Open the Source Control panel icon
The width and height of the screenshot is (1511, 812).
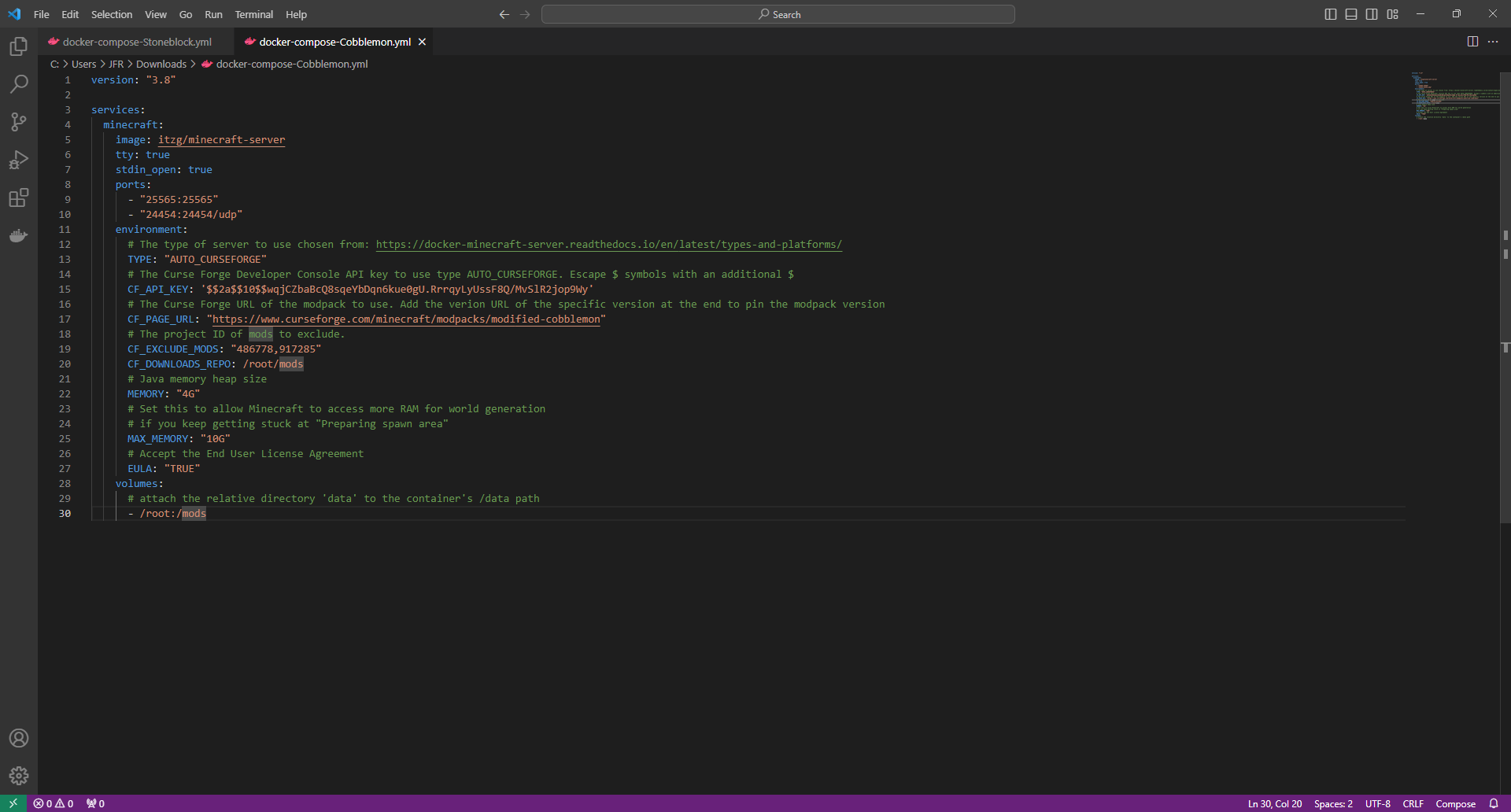(19, 121)
